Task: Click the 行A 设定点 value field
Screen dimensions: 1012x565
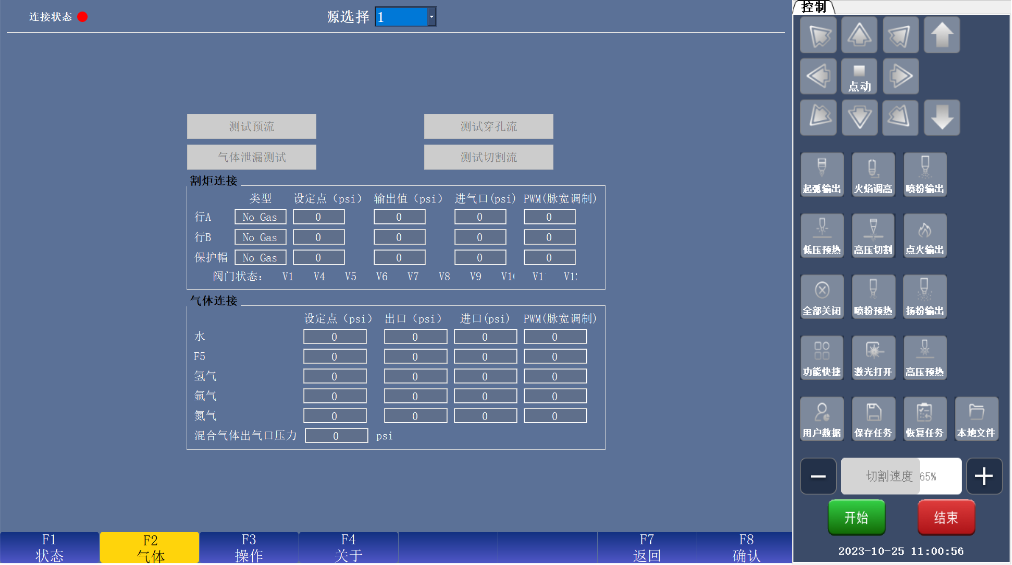Action: (319, 217)
